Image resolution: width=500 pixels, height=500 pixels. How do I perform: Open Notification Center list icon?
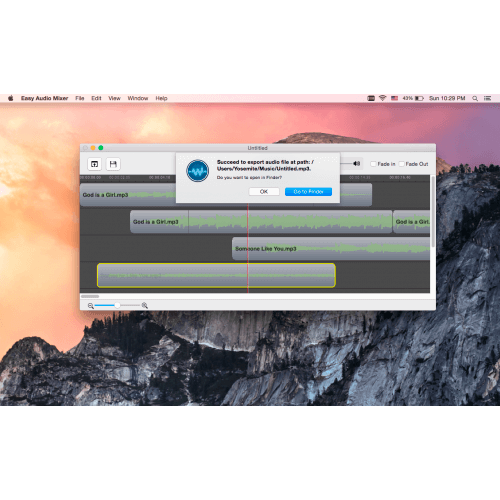(x=488, y=98)
